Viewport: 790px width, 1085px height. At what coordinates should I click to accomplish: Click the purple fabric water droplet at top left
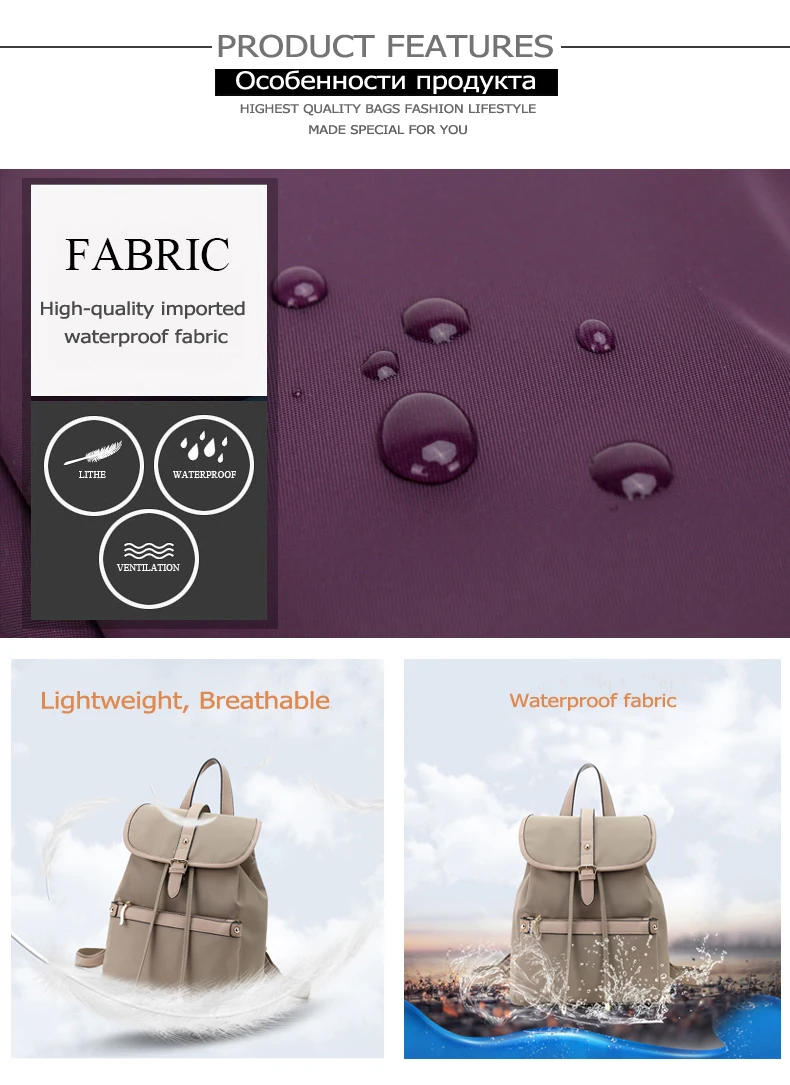pyautogui.click(x=299, y=286)
